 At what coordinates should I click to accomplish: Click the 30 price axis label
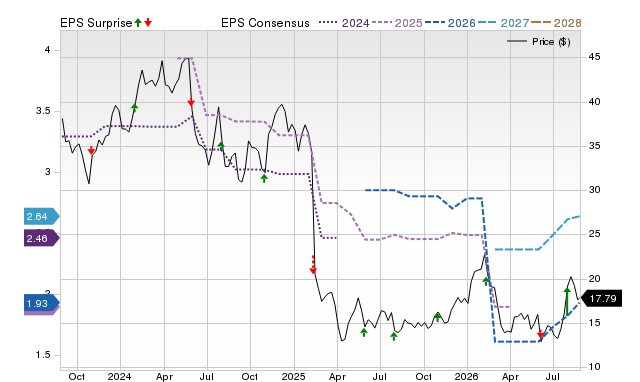click(x=594, y=190)
